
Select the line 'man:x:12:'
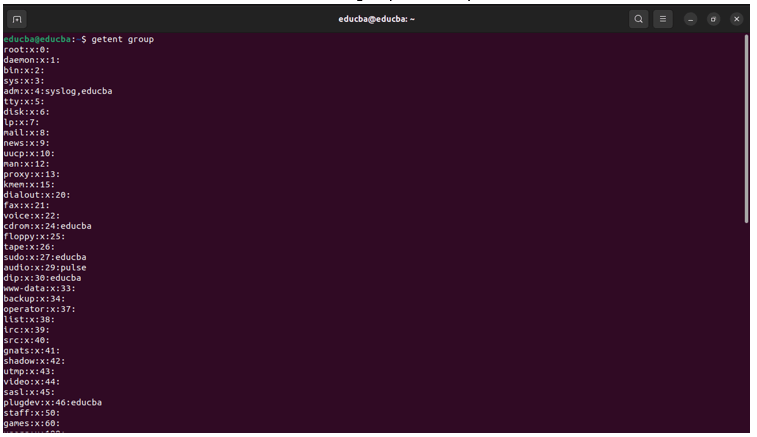pos(27,164)
